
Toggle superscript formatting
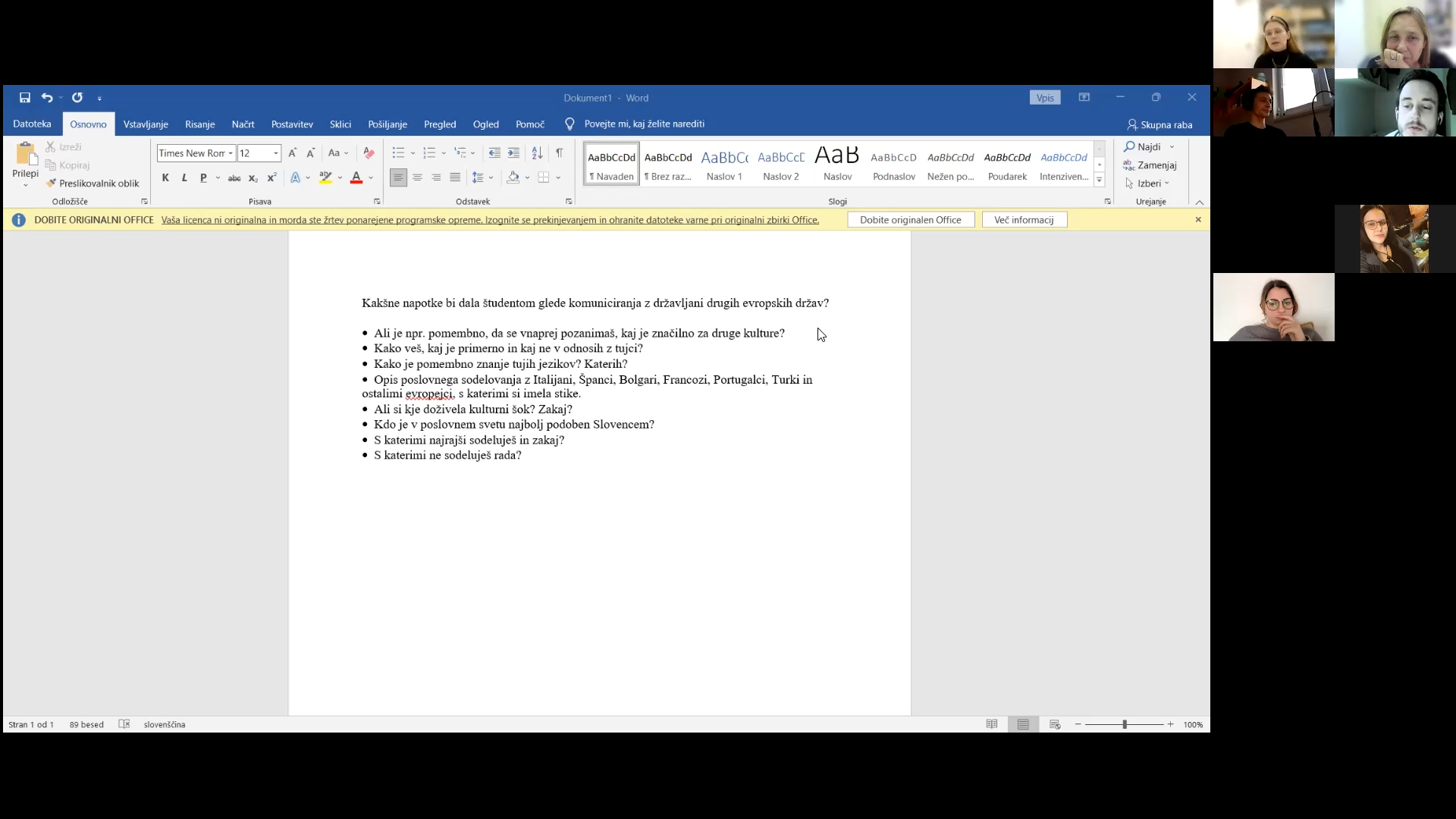pyautogui.click(x=271, y=177)
